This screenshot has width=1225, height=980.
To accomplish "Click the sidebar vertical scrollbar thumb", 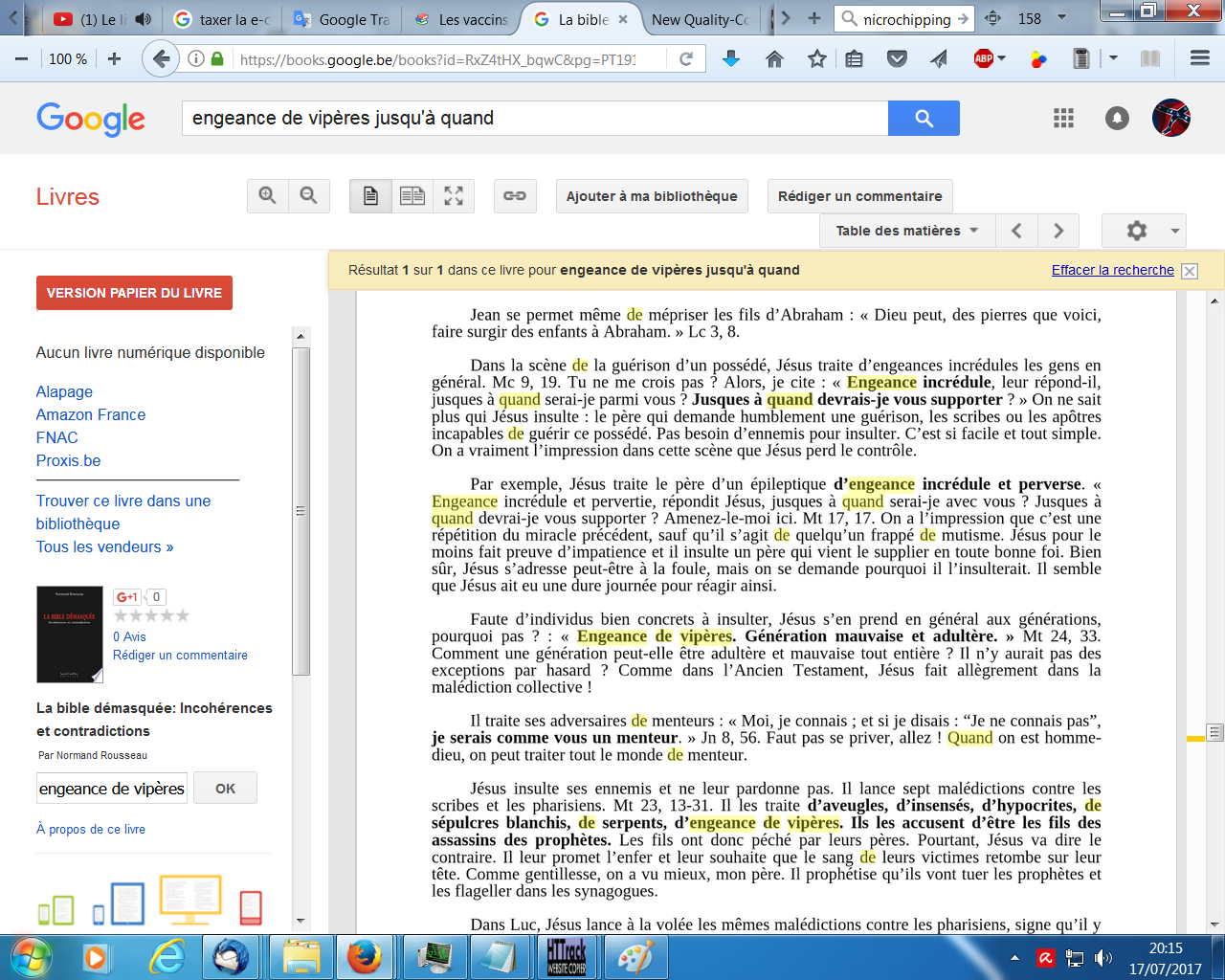I will [301, 511].
